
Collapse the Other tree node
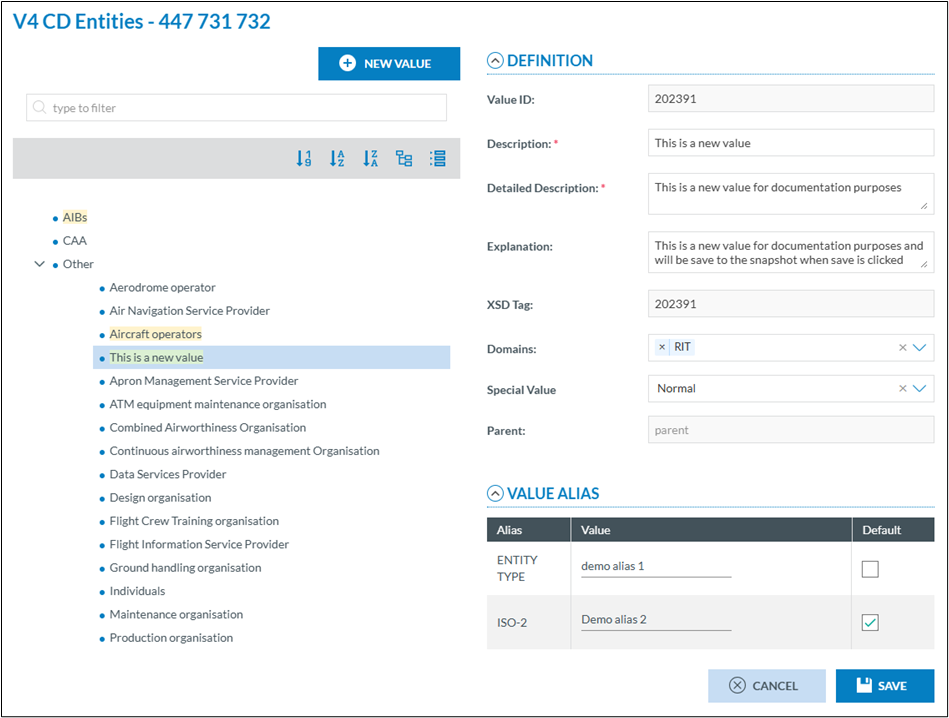[40, 264]
